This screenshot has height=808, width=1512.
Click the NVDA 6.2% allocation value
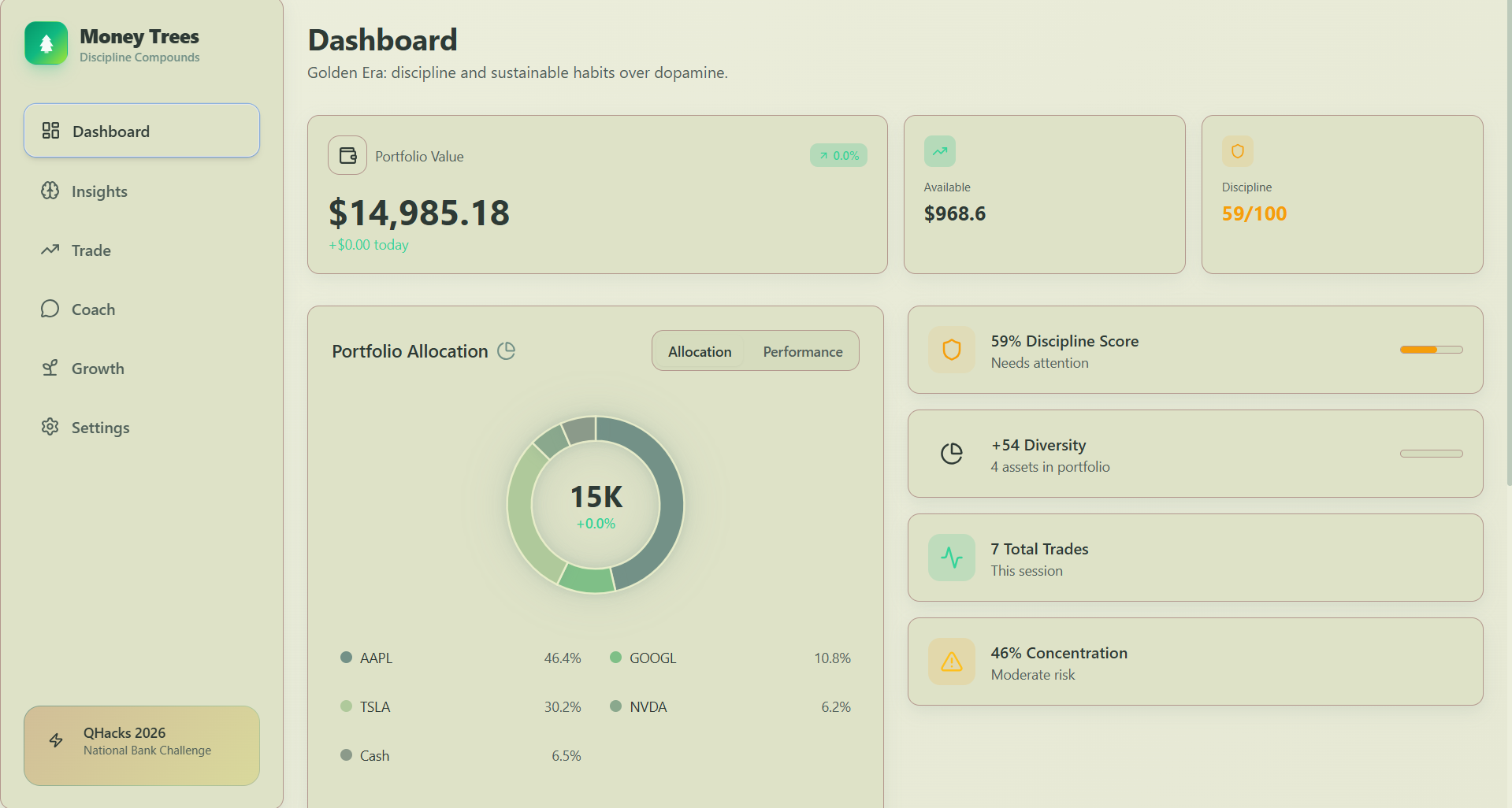coord(836,706)
